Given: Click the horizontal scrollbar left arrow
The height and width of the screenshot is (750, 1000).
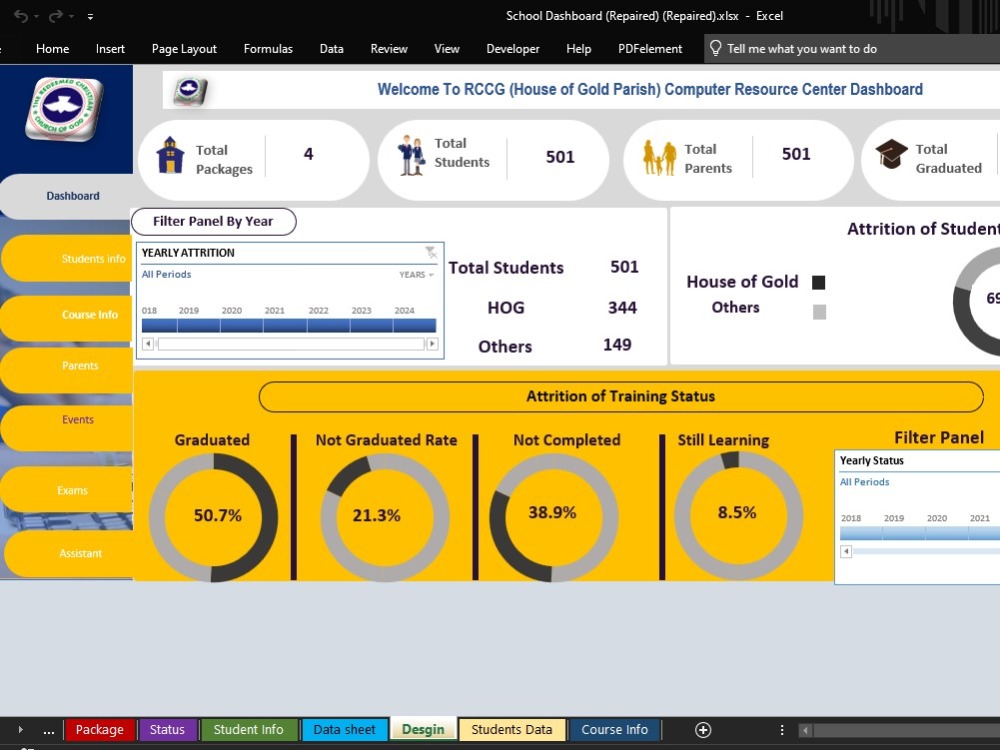Looking at the screenshot, I should (805, 730).
